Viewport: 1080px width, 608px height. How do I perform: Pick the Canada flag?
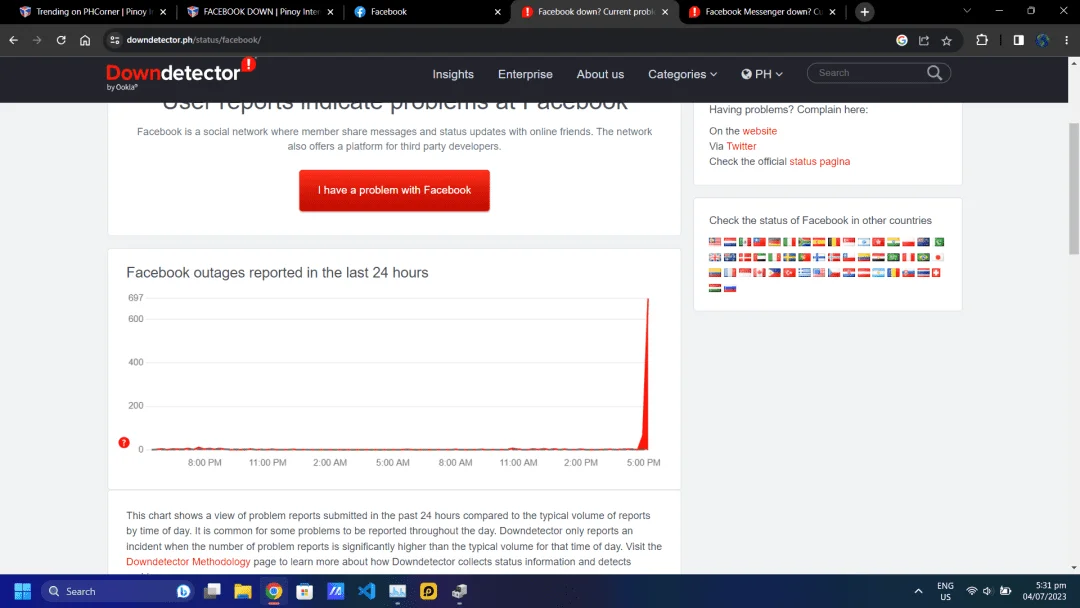[760, 273]
